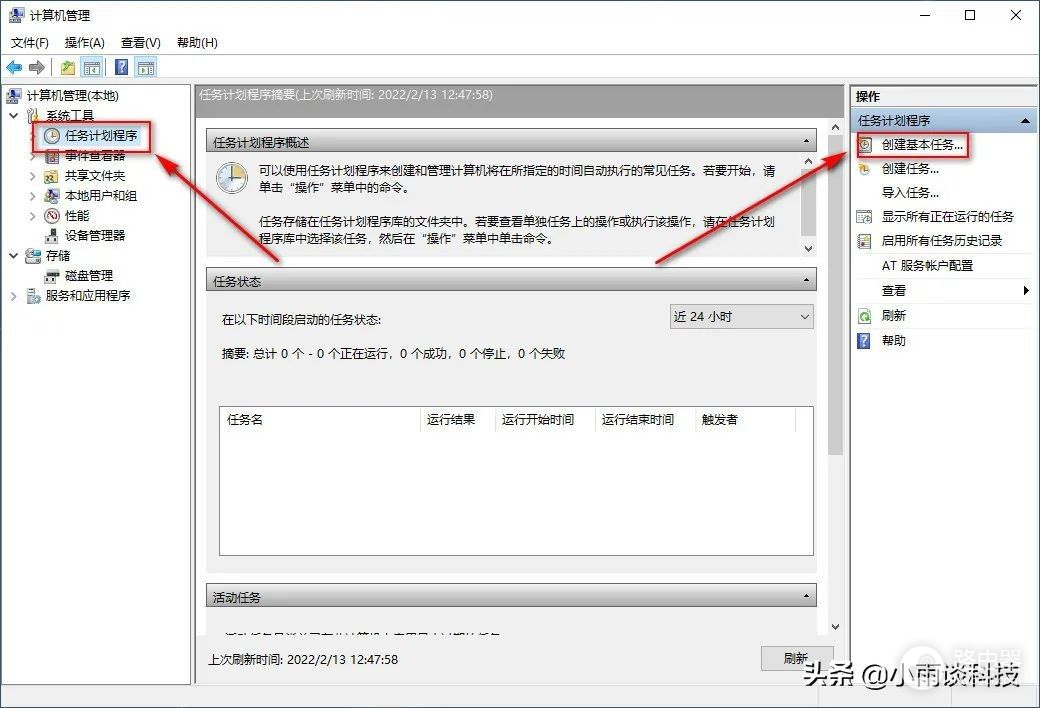
Task: Open the 近 24 小时 time period dropdown
Action: (742, 317)
